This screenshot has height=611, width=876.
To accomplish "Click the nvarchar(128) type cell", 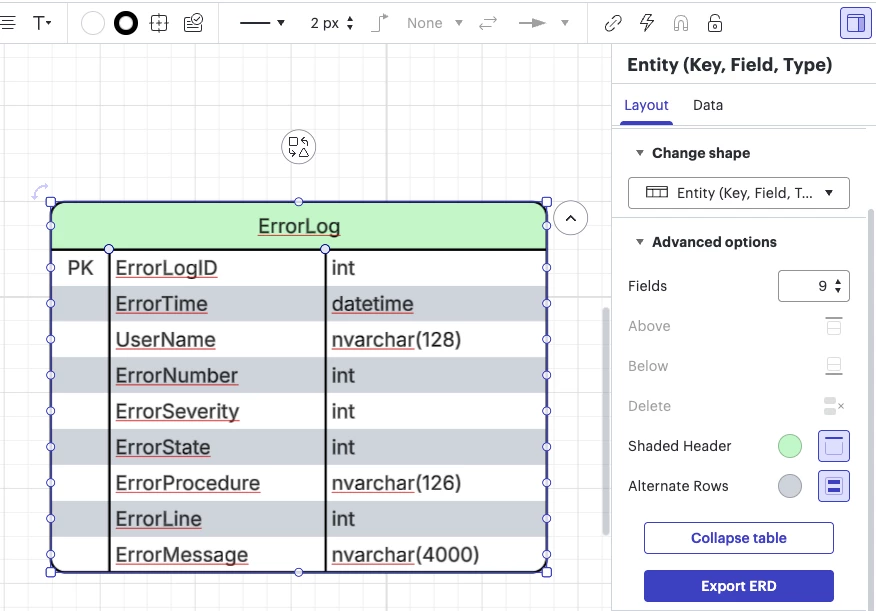I will 436,339.
